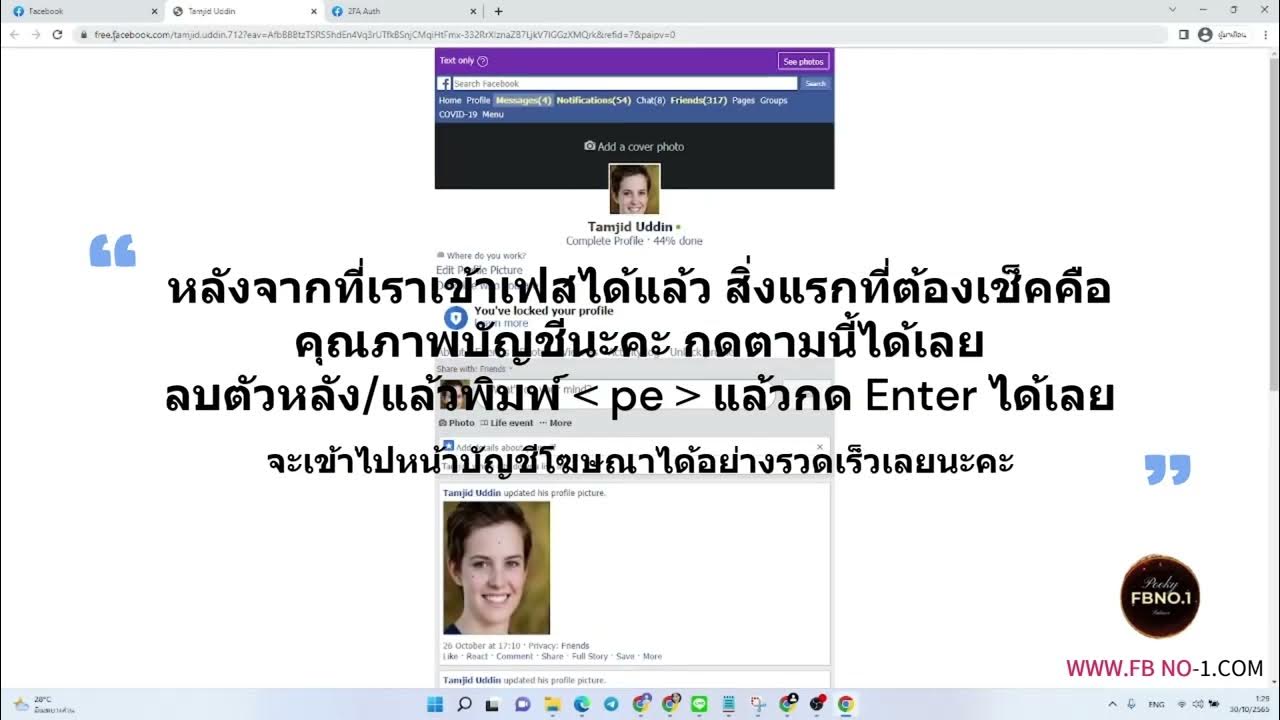Click the Facebook logo beside the search field
This screenshot has width=1280, height=720.
coord(445,84)
